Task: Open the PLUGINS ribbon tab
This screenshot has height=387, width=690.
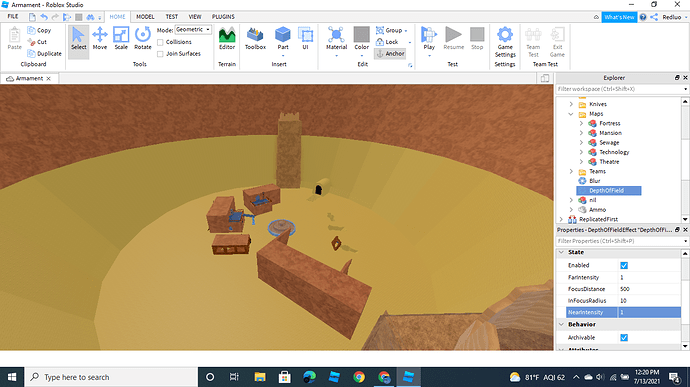Action: pos(223,17)
